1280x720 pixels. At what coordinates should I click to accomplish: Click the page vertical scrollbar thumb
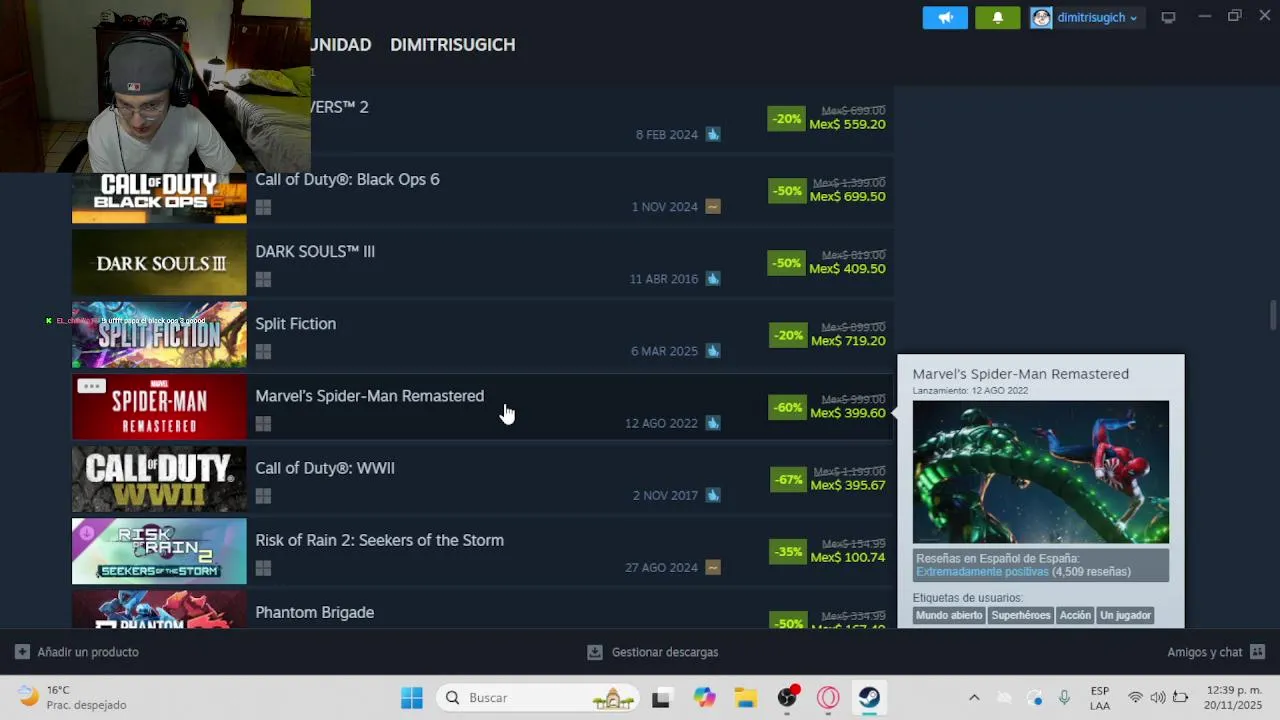pyautogui.click(x=1273, y=314)
